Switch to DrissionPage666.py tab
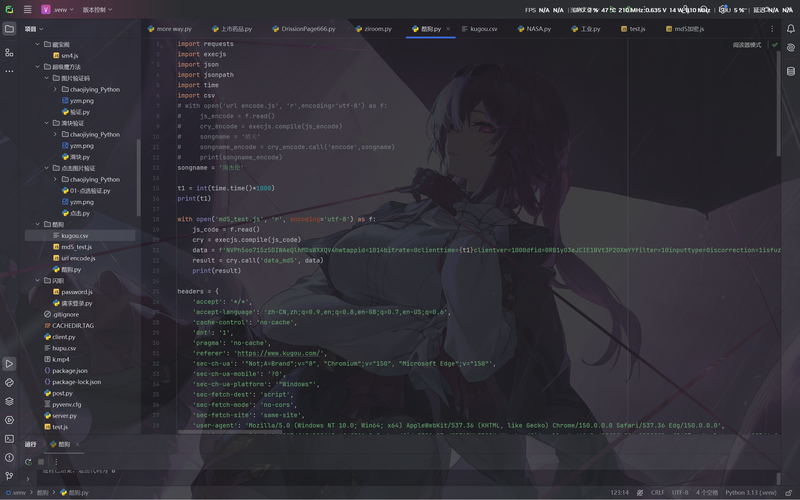This screenshot has height=500, width=800. pyautogui.click(x=304, y=29)
